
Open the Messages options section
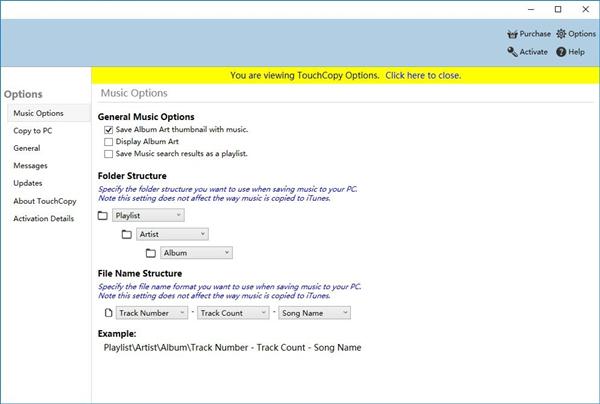31,166
